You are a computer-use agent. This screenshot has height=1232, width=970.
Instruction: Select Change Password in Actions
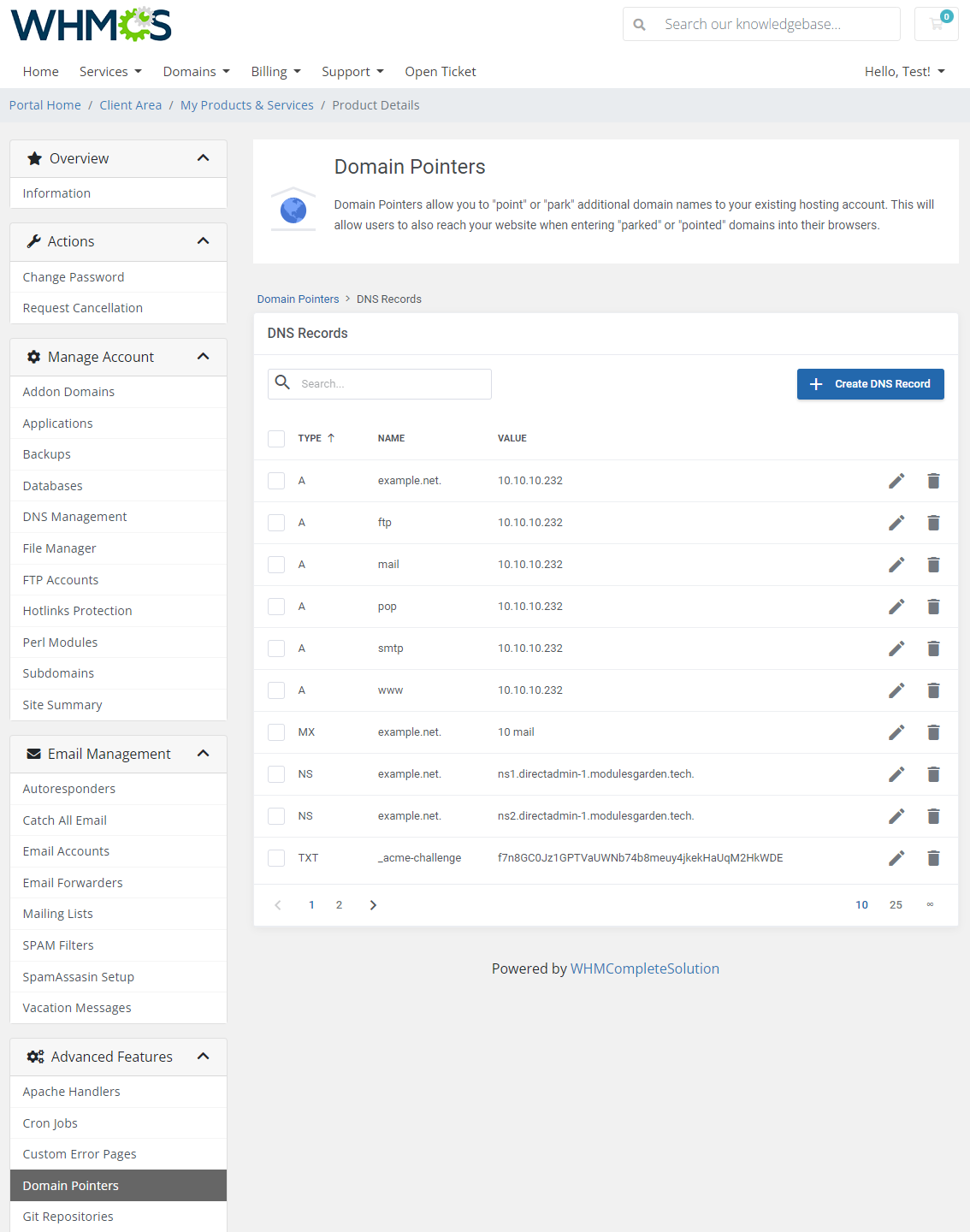pos(118,277)
